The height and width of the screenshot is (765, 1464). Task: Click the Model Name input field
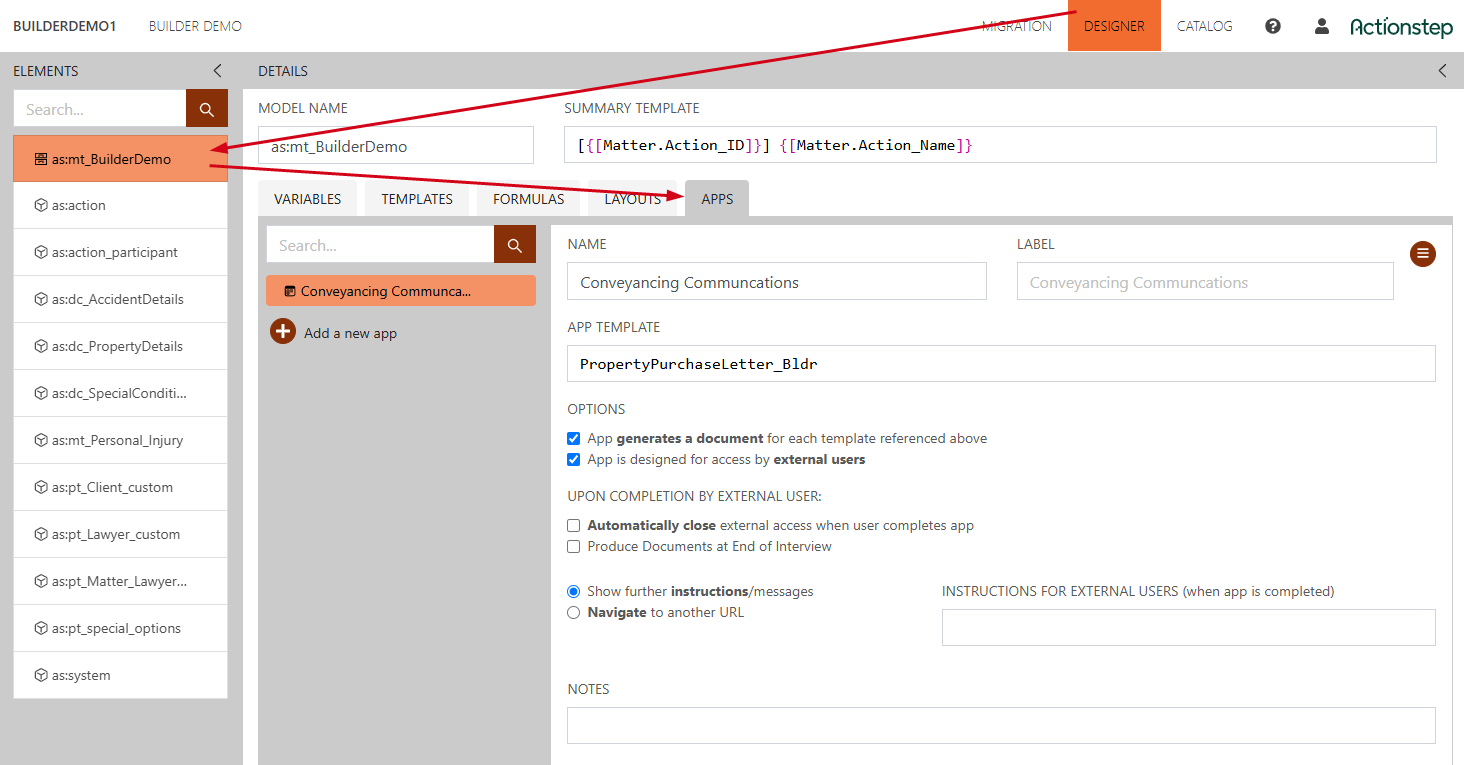[x=396, y=145]
